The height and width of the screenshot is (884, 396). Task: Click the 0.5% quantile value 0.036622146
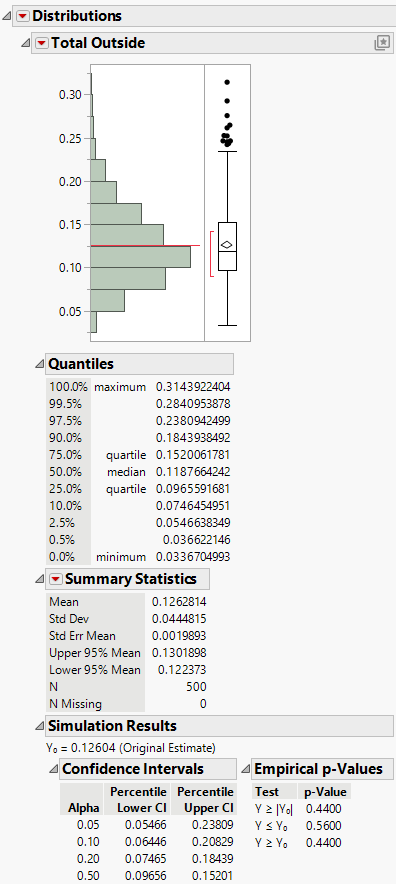point(197,540)
